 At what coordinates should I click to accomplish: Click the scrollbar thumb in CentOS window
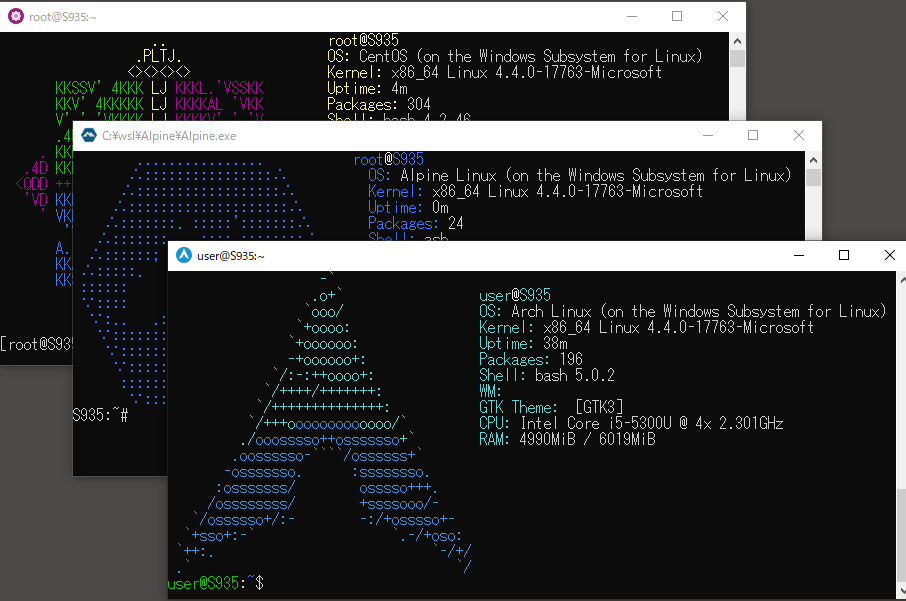coord(737,59)
